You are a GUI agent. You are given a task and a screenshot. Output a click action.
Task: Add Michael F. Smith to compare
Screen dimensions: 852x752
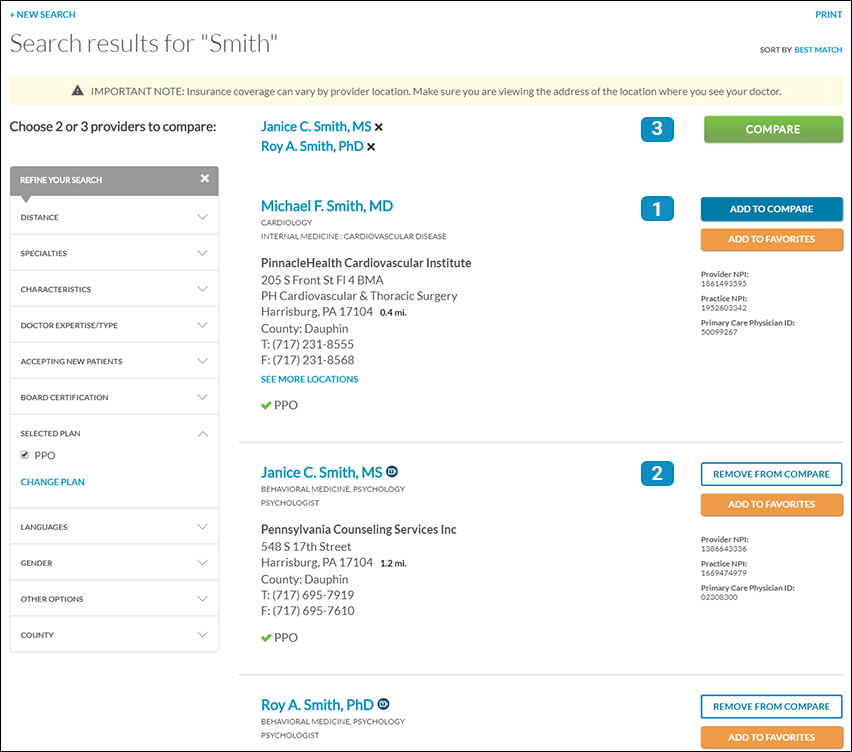click(x=771, y=209)
